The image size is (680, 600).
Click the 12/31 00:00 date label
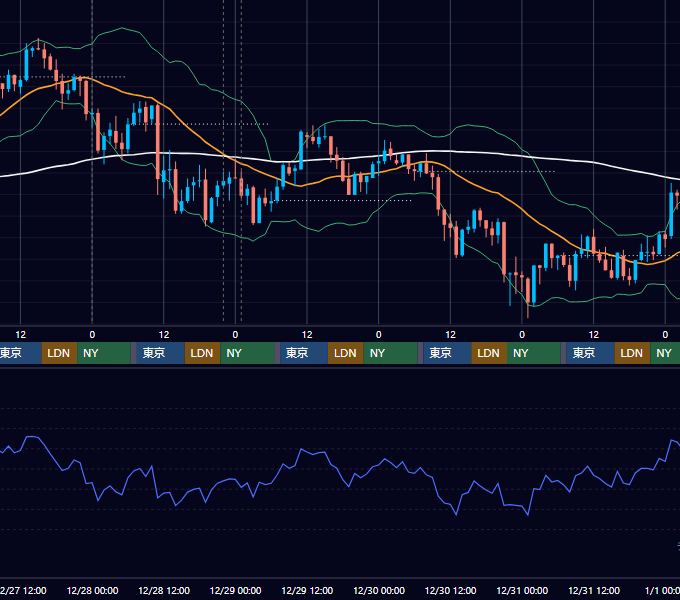click(522, 590)
